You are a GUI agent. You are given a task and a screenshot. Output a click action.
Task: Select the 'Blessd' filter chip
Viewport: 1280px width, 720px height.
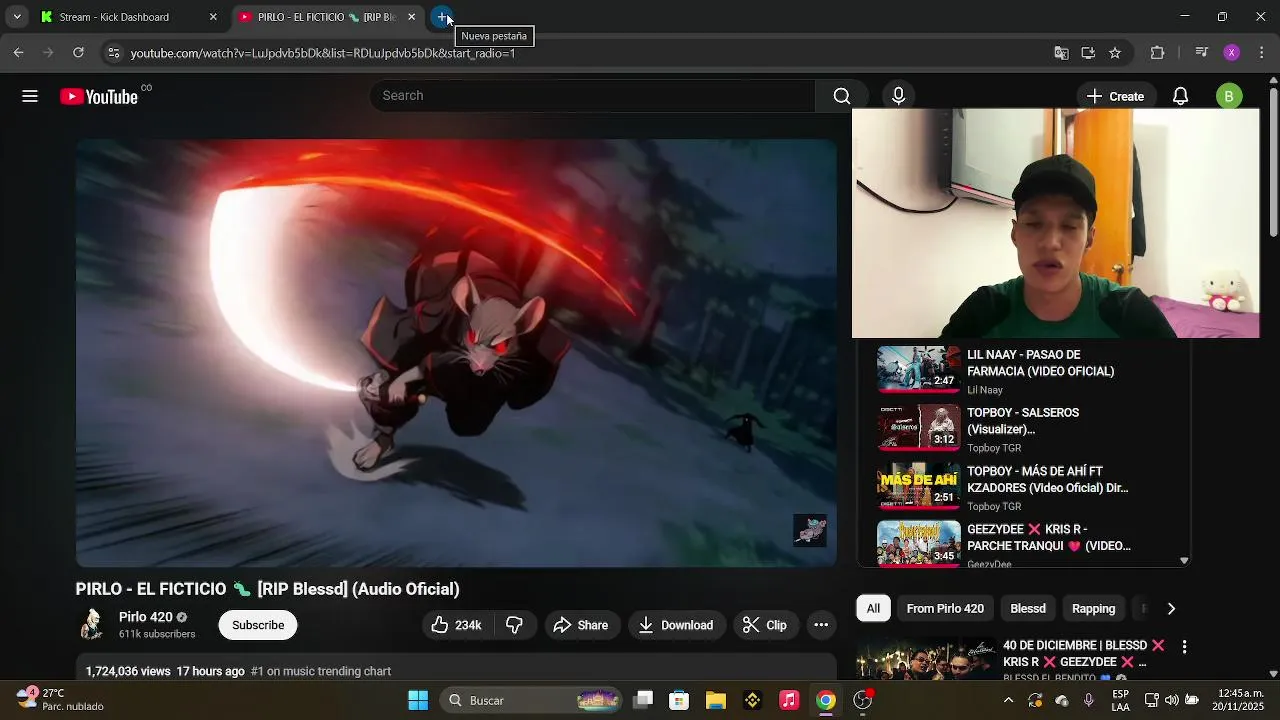pos(1028,609)
